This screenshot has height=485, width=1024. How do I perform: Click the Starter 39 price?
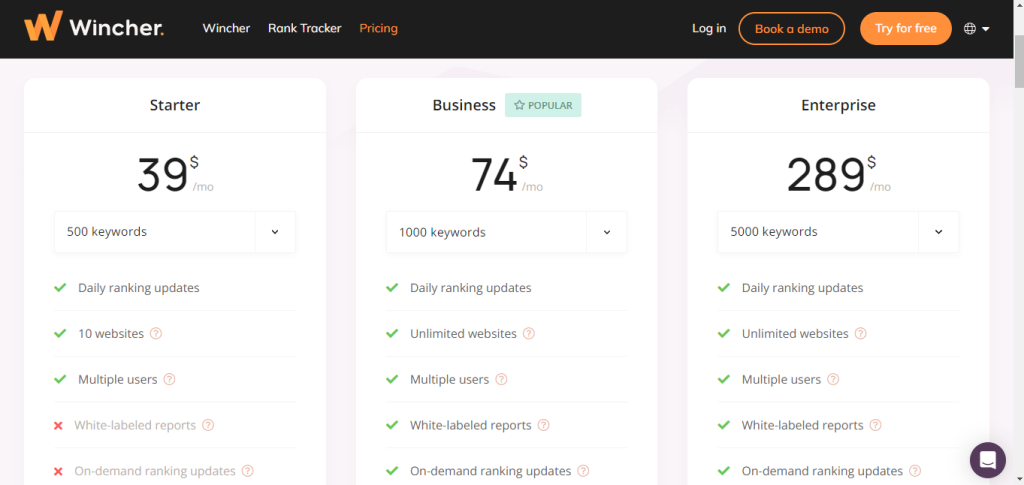(163, 176)
